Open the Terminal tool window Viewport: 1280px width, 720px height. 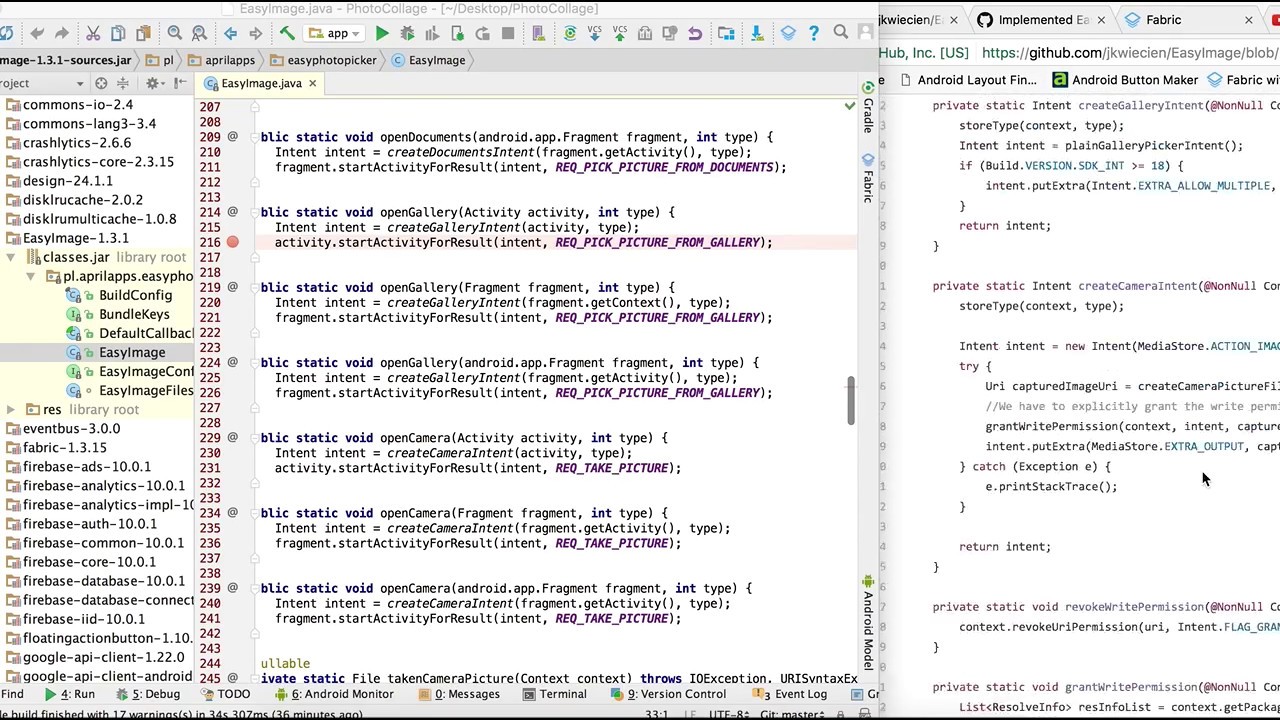(555, 694)
